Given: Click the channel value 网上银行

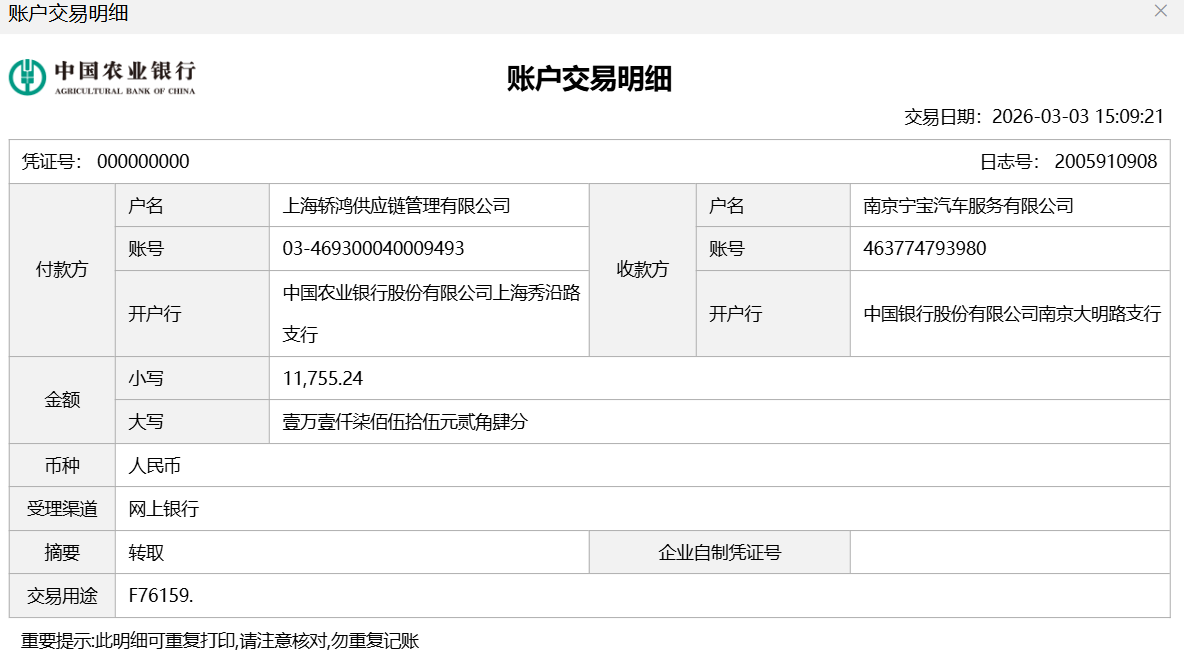Looking at the screenshot, I should (164, 509).
